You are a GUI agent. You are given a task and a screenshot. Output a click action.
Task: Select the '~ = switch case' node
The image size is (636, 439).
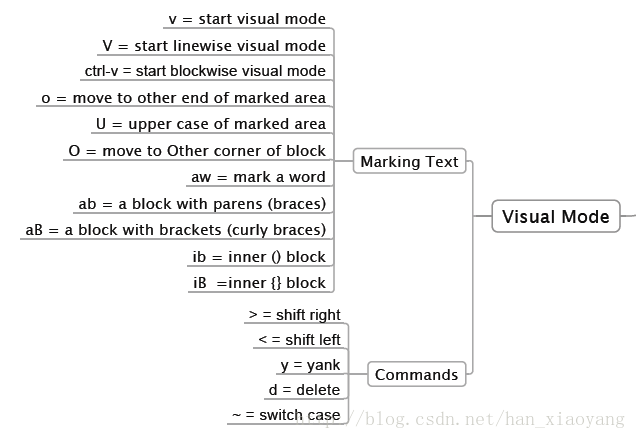point(286,415)
